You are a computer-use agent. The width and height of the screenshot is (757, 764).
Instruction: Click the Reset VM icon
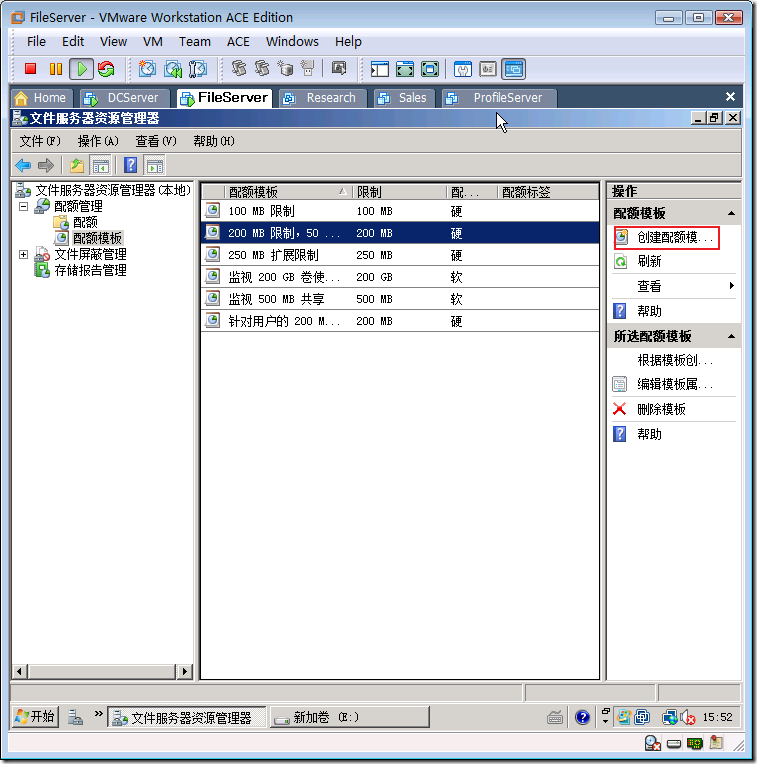pyautogui.click(x=106, y=69)
